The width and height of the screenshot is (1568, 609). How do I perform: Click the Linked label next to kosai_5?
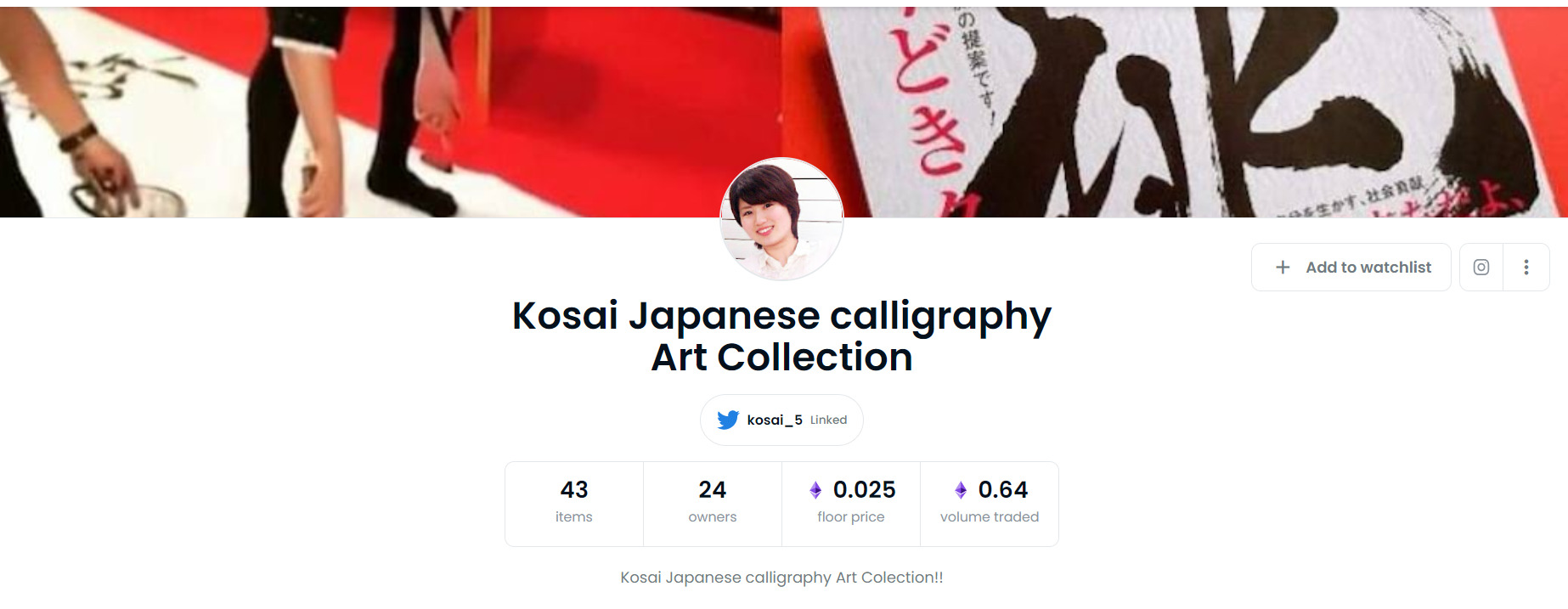[828, 420]
